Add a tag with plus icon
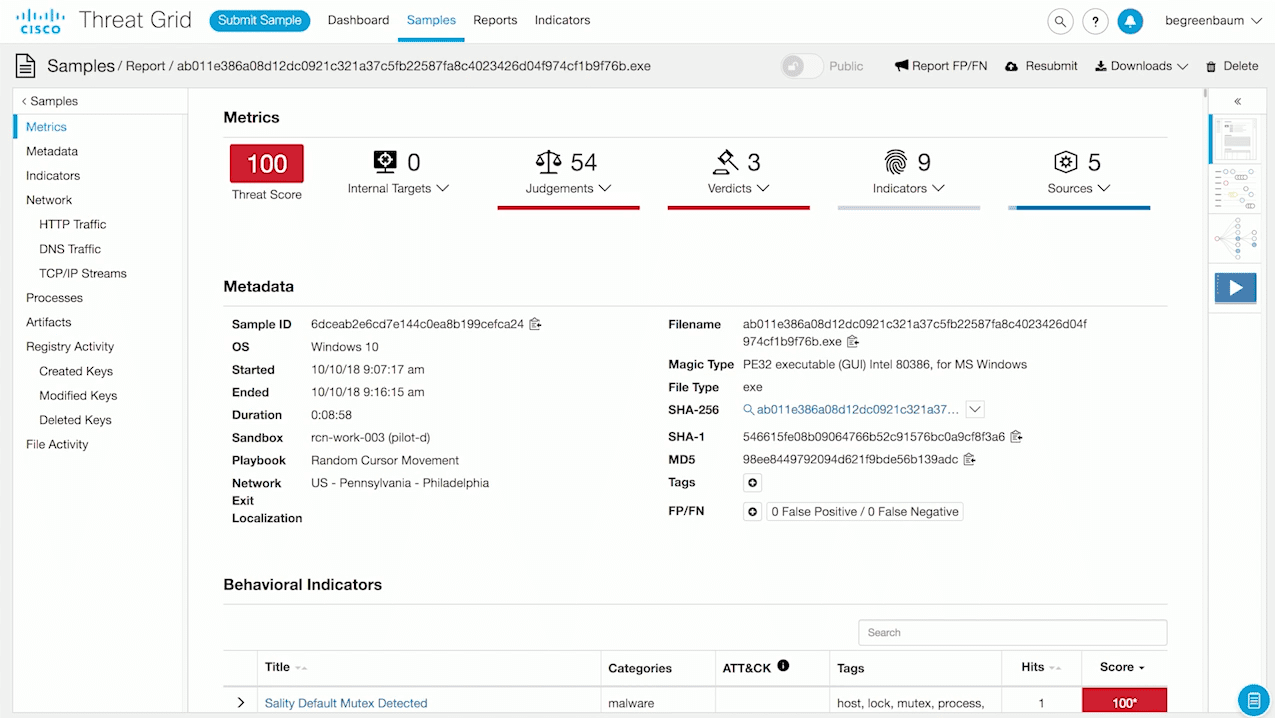Image resolution: width=1275 pixels, height=718 pixels. [x=753, y=483]
